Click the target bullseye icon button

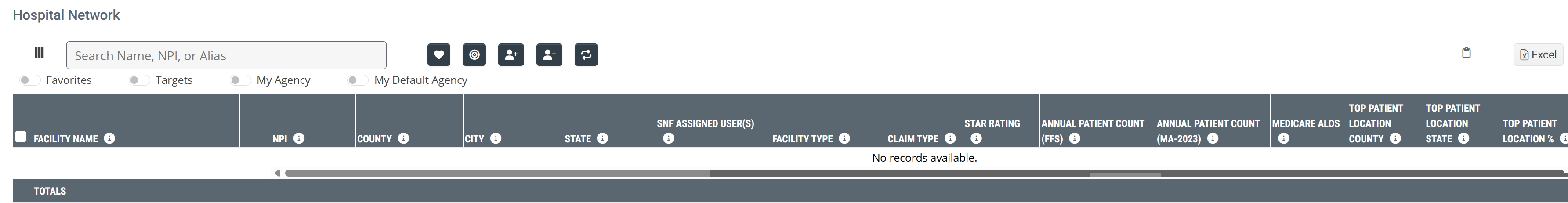click(474, 55)
